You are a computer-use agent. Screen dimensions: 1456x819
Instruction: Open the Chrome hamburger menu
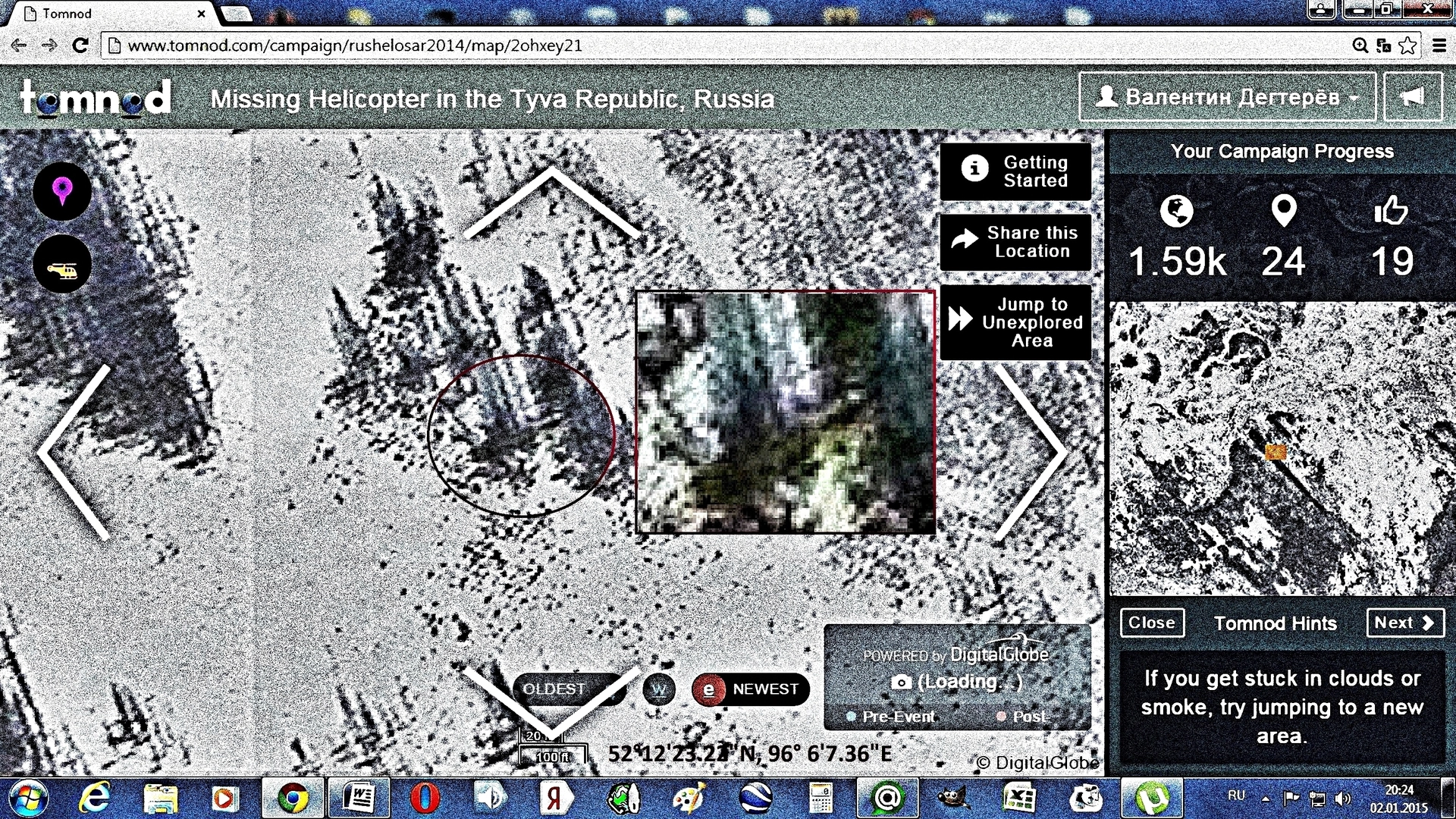point(1439,45)
